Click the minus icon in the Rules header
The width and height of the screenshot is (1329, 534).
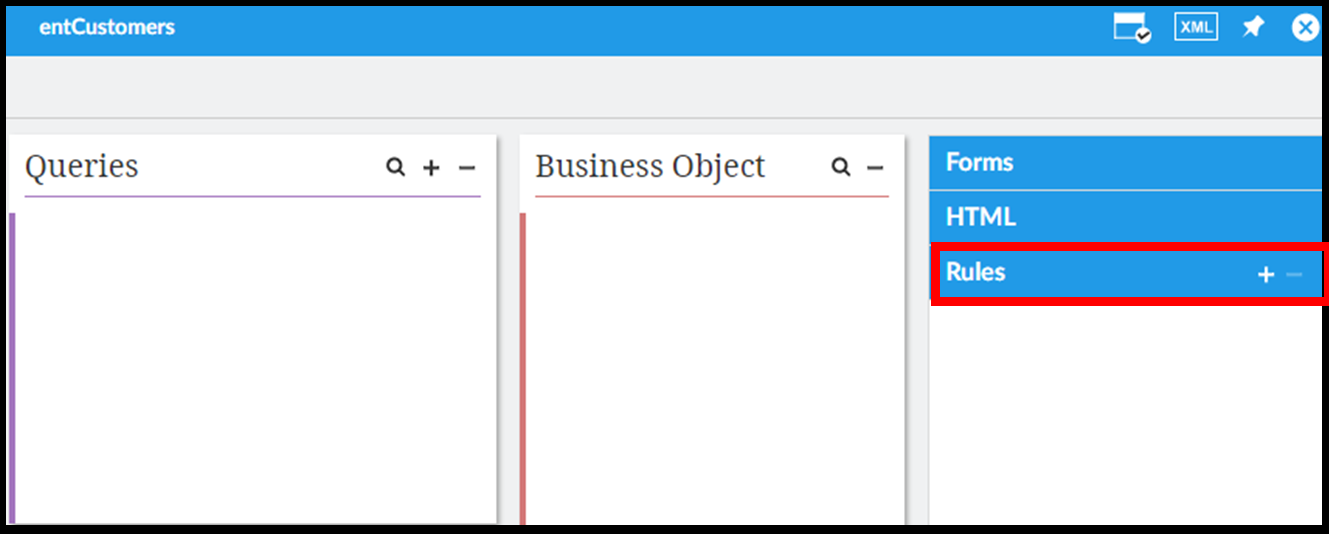[1294, 274]
